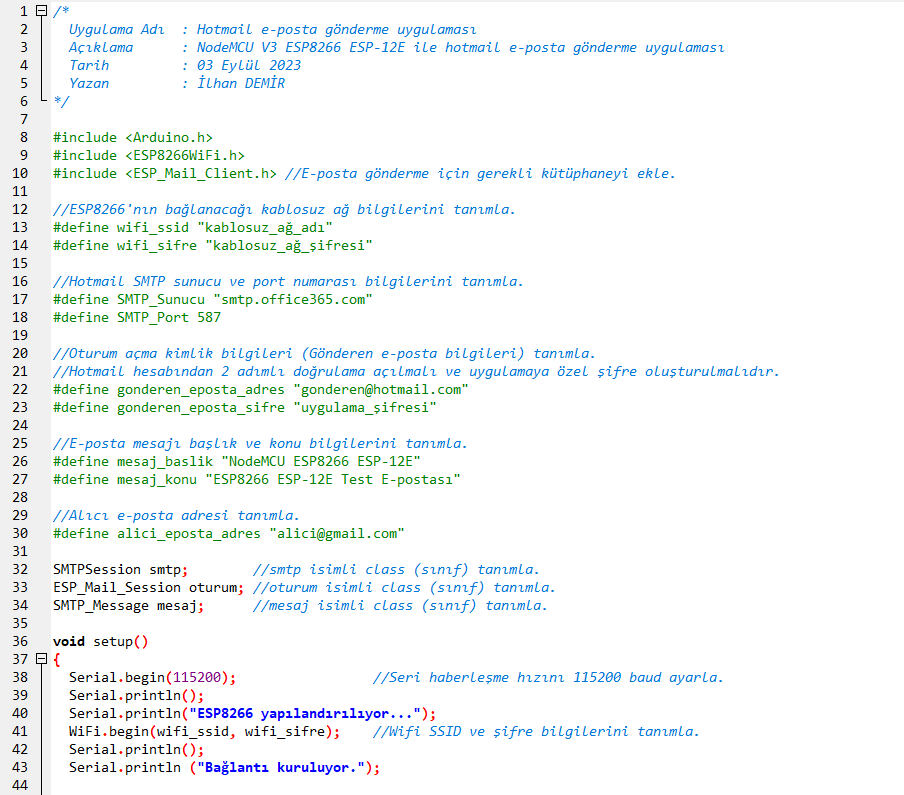Click the SMTP_Port value 587
904x795 pixels.
[x=209, y=317]
